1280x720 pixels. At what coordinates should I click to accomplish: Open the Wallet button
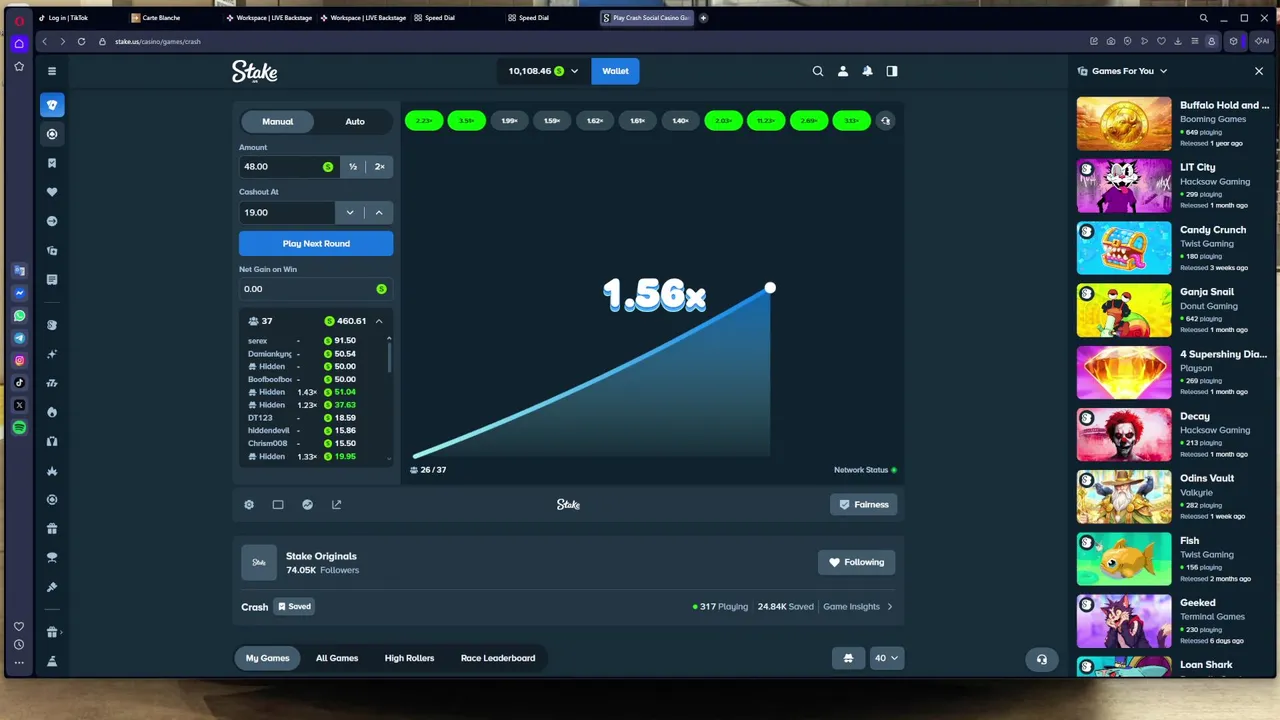615,71
